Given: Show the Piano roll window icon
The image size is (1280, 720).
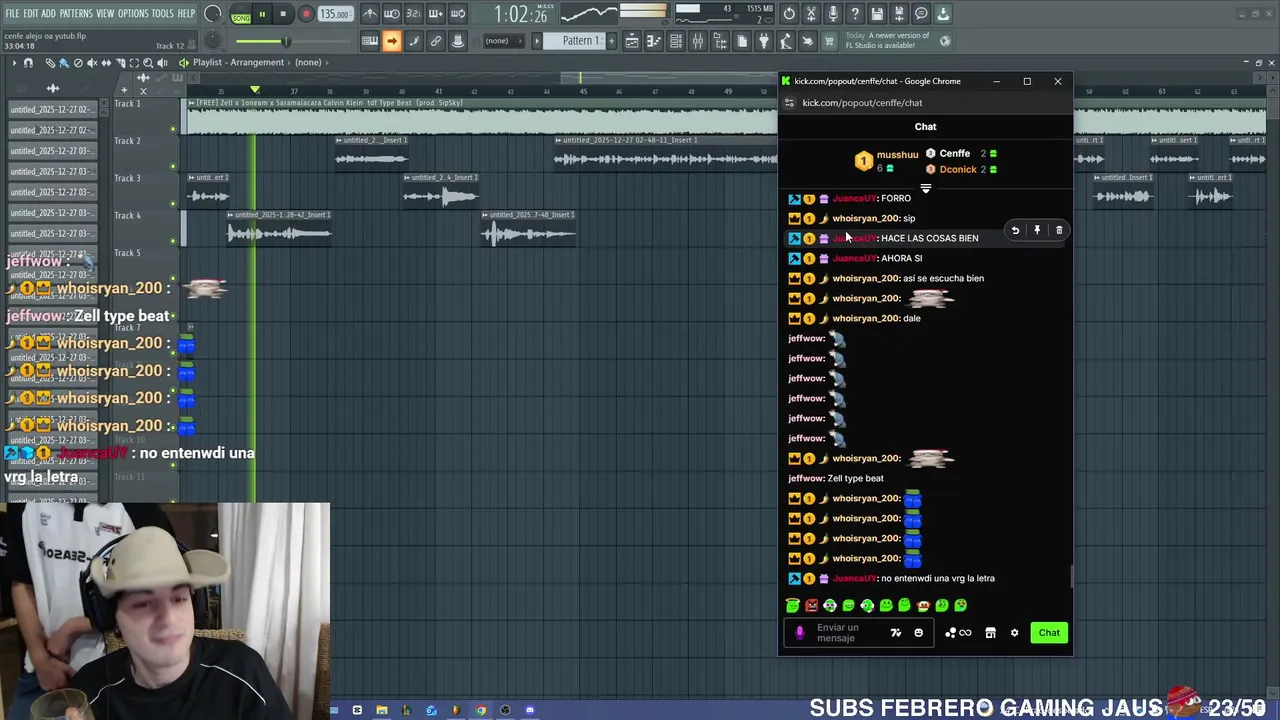Looking at the screenshot, I should click(x=654, y=41).
